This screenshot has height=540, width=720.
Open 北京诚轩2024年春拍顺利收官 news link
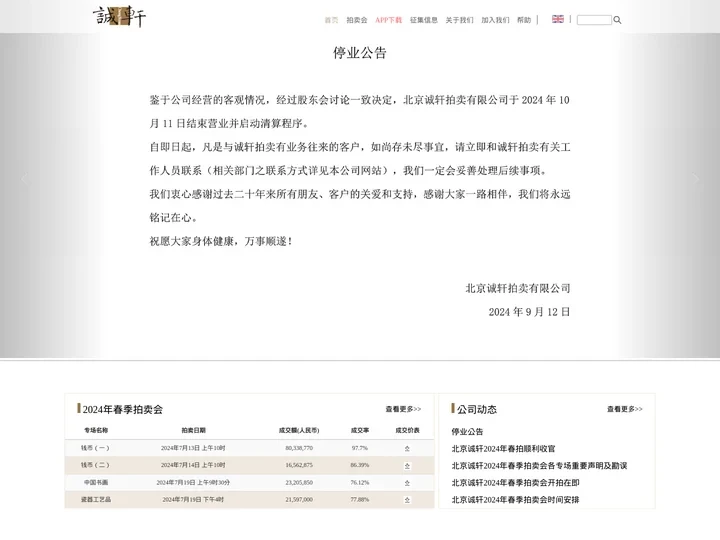(x=503, y=449)
